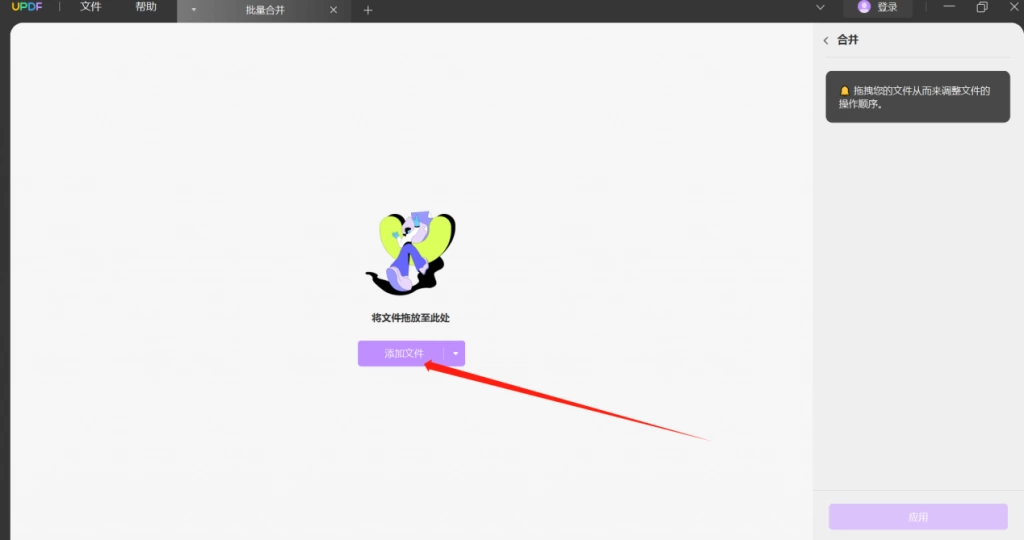Screen dimensions: 1024x540
Task: Expand the chevron menu beside 登录
Action: pyautogui.click(x=820, y=7)
